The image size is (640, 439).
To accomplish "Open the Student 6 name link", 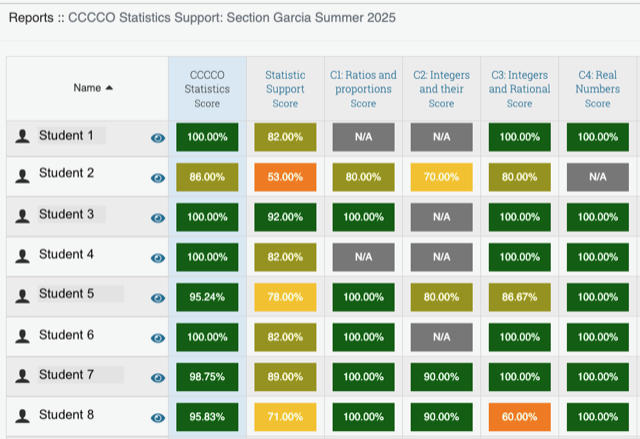I will coord(66,335).
